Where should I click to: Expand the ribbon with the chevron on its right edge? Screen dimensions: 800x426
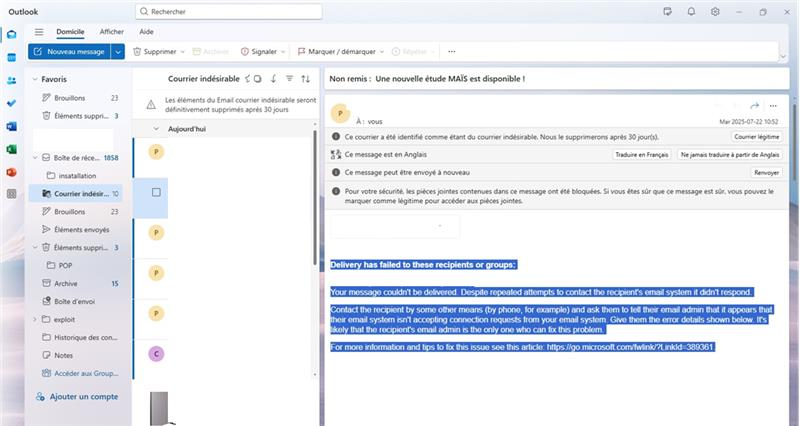(x=783, y=56)
